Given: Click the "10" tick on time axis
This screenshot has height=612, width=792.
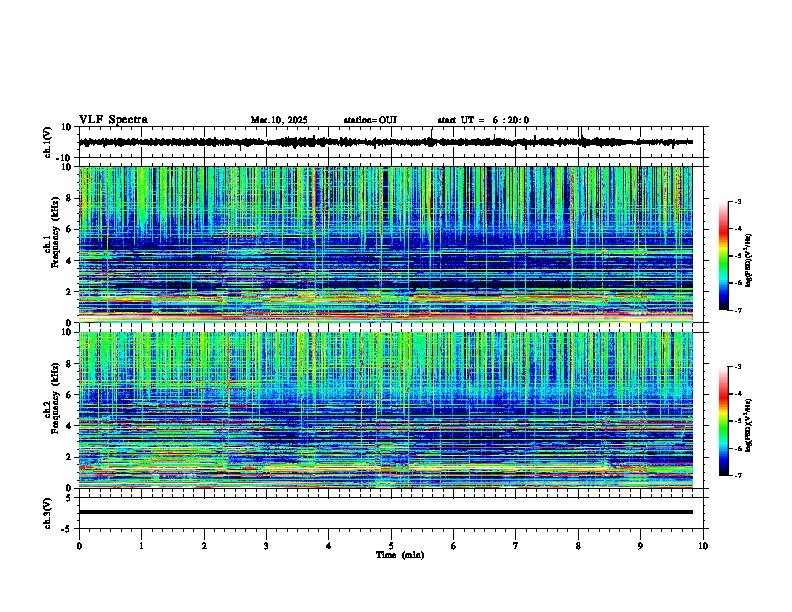Looking at the screenshot, I should [703, 546].
